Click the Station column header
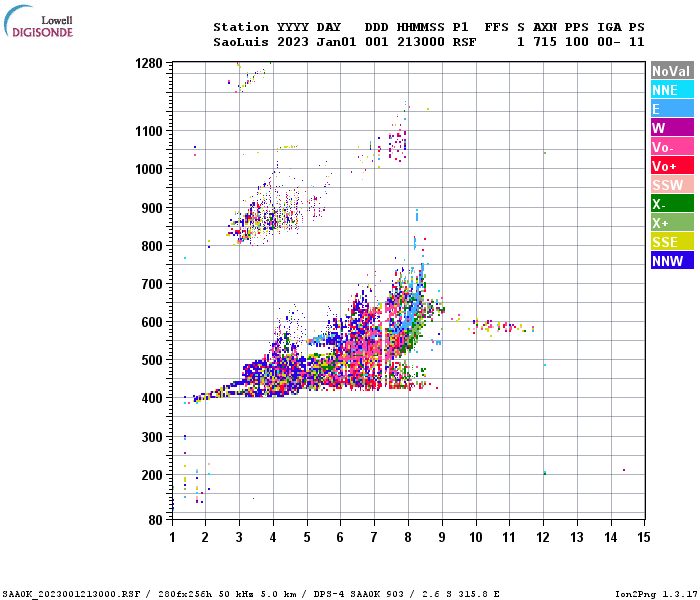 point(241,27)
